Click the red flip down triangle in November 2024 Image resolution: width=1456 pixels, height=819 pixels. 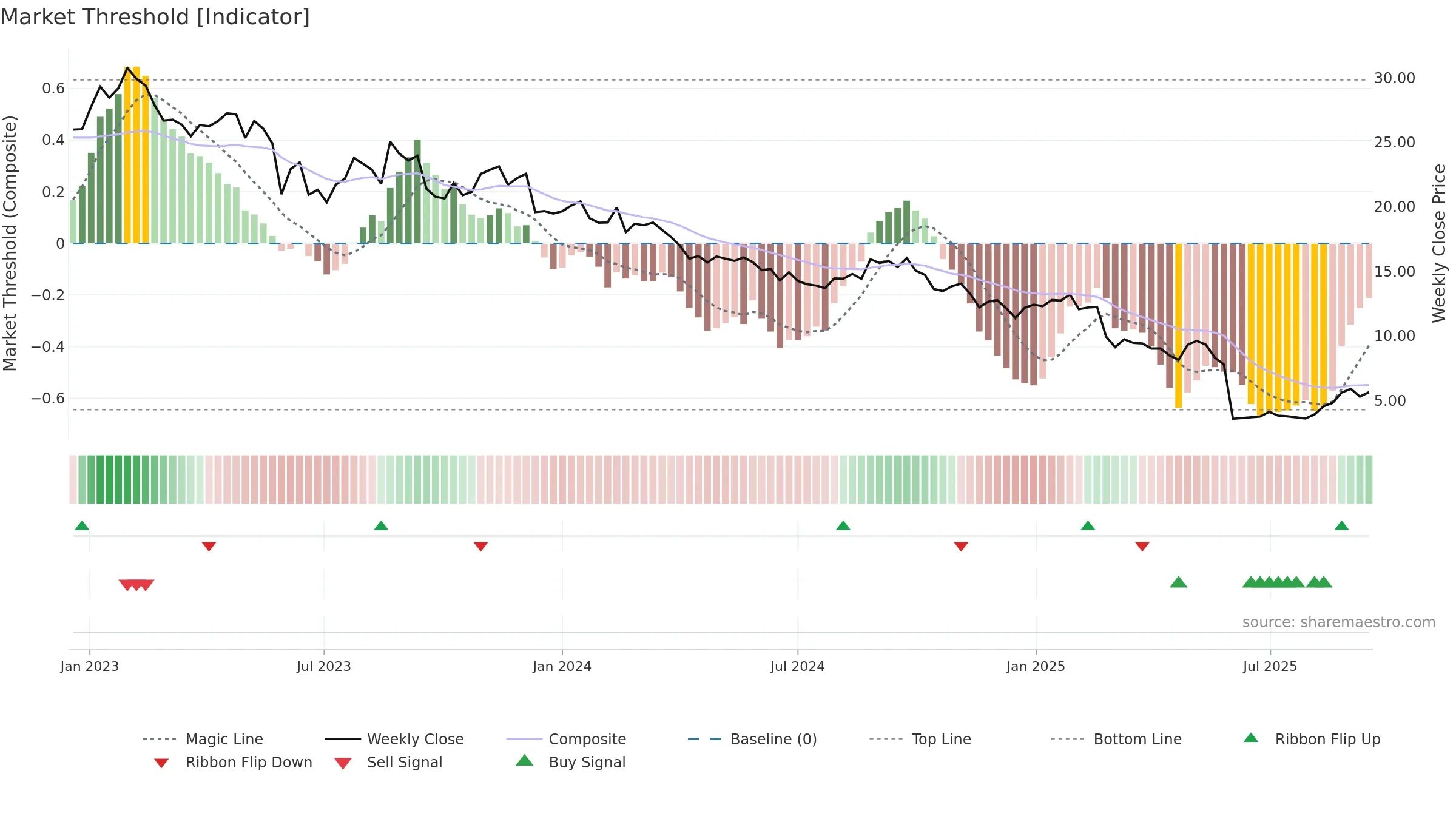[x=961, y=547]
